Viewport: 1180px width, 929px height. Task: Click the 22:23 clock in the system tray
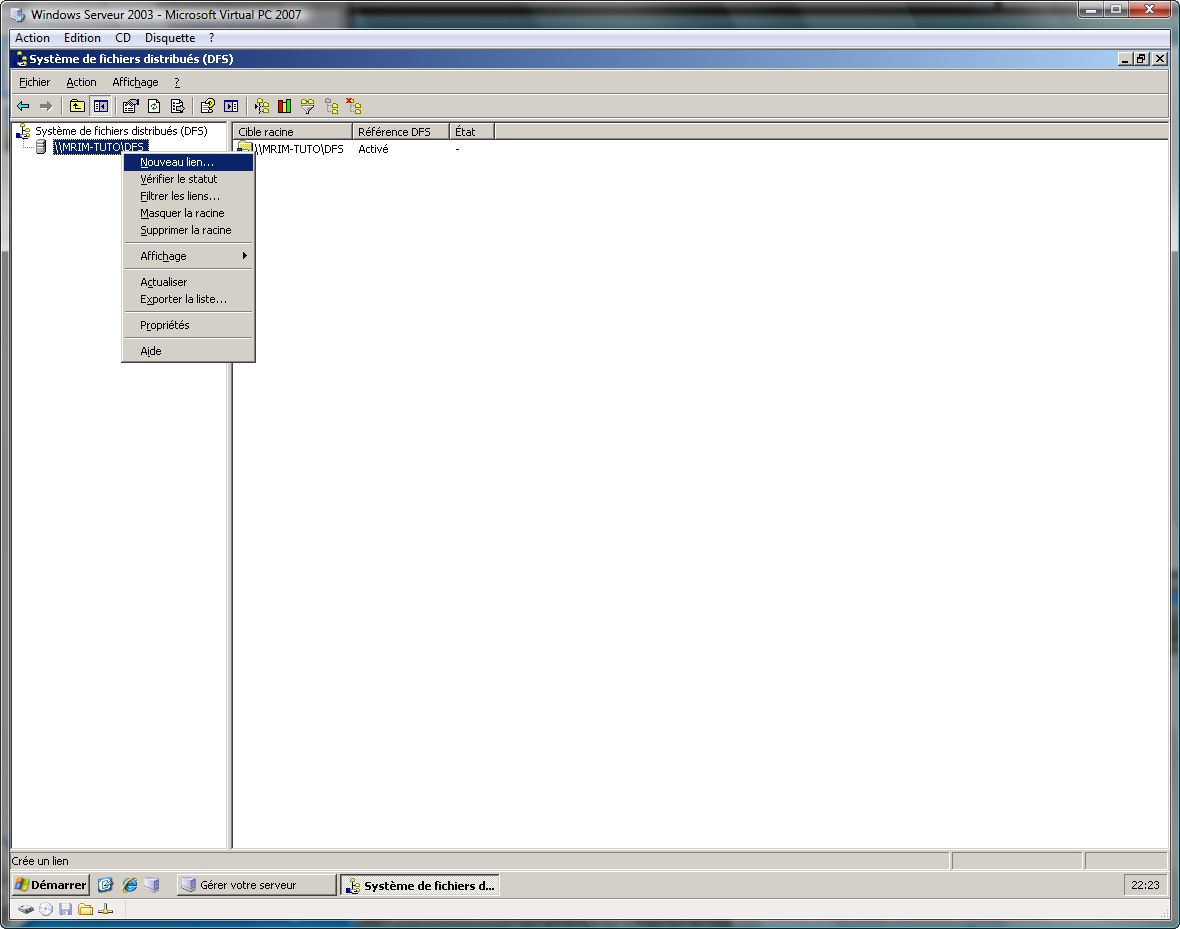1145,885
